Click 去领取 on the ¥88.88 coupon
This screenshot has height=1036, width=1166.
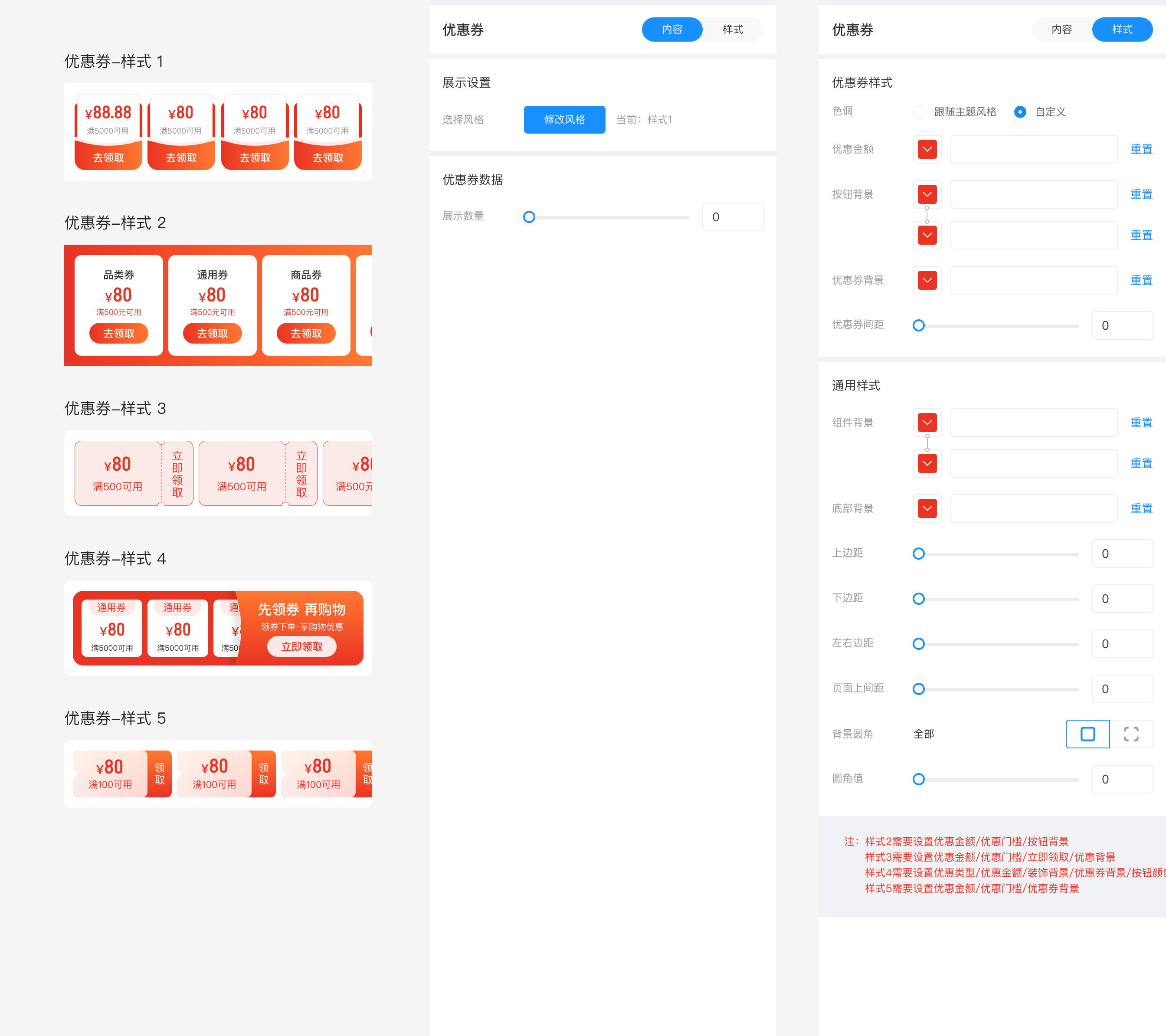click(108, 157)
